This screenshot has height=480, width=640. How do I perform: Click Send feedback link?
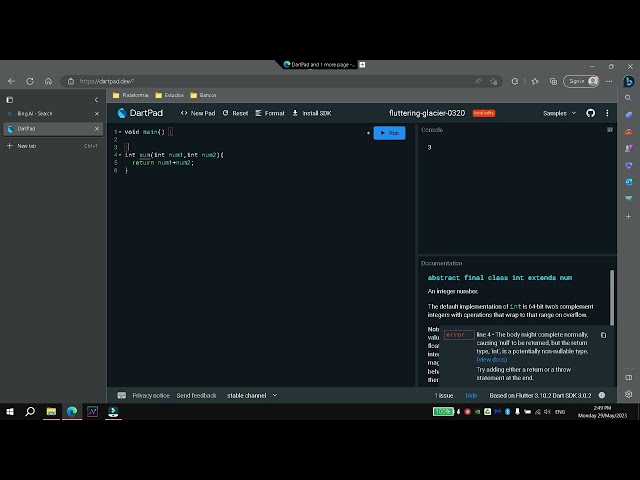[196, 395]
